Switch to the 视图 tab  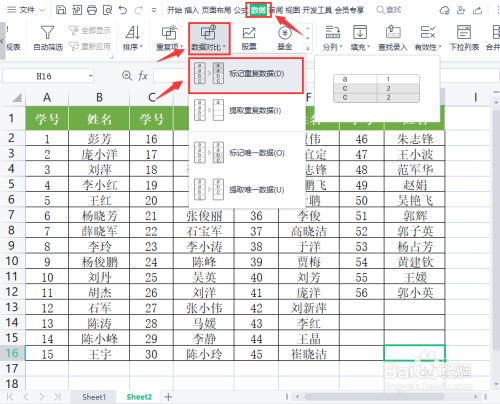point(292,10)
